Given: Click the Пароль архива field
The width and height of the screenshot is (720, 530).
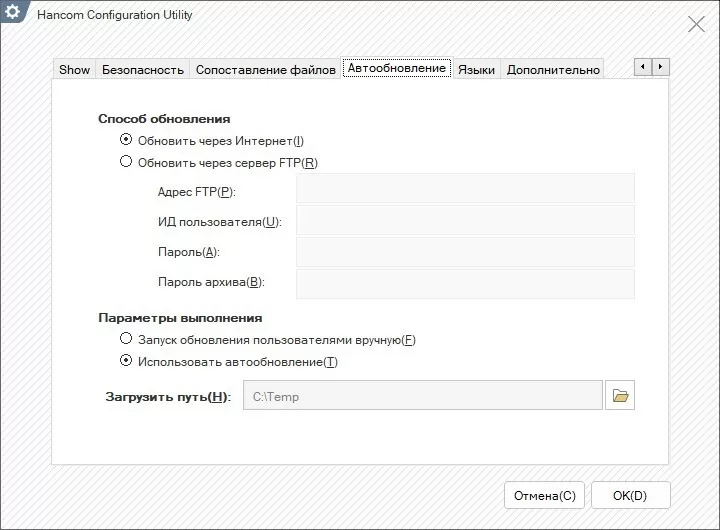Looking at the screenshot, I should click(x=465, y=283).
